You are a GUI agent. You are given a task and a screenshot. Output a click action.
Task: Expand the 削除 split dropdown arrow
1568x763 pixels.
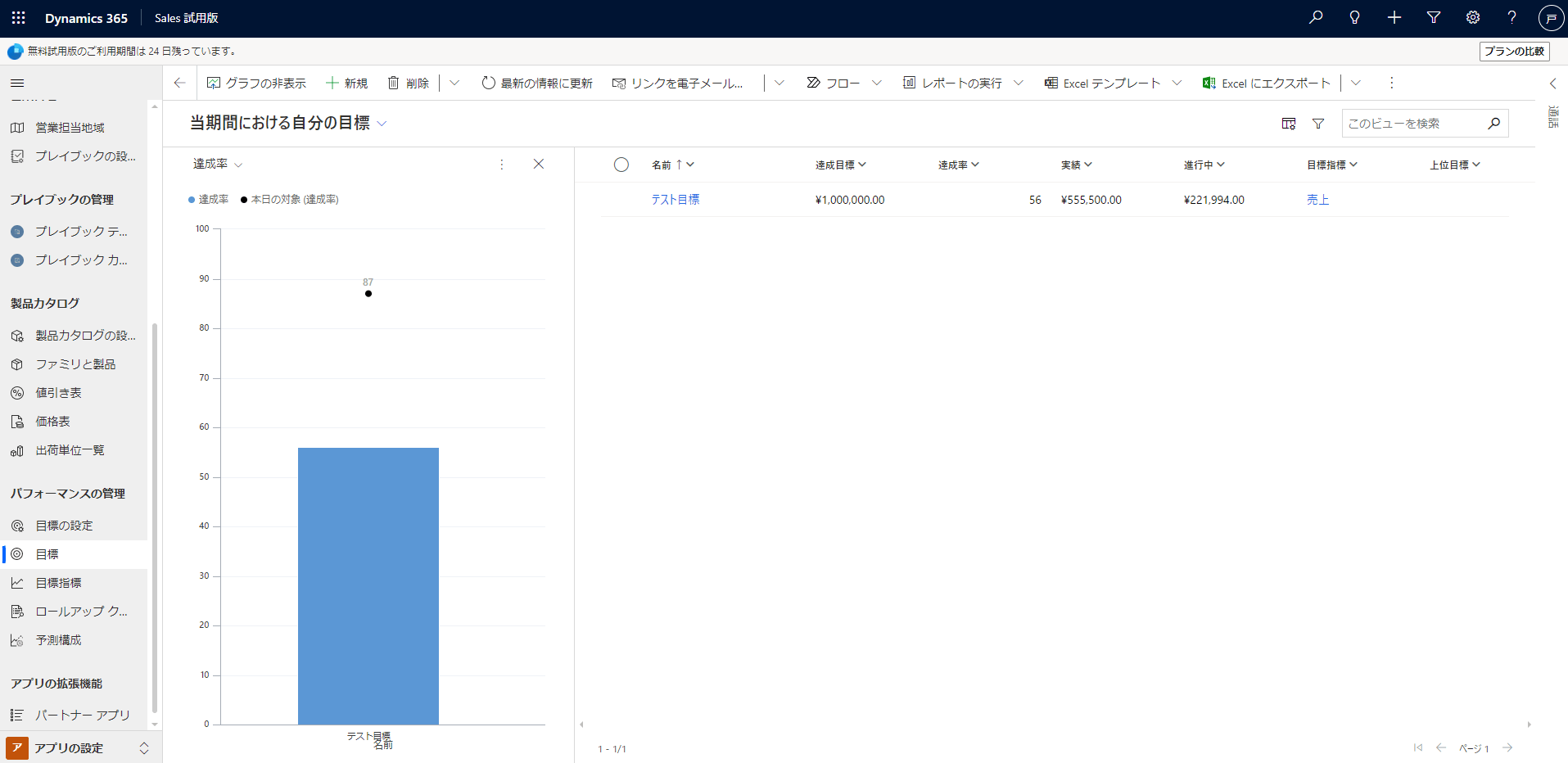coord(454,83)
